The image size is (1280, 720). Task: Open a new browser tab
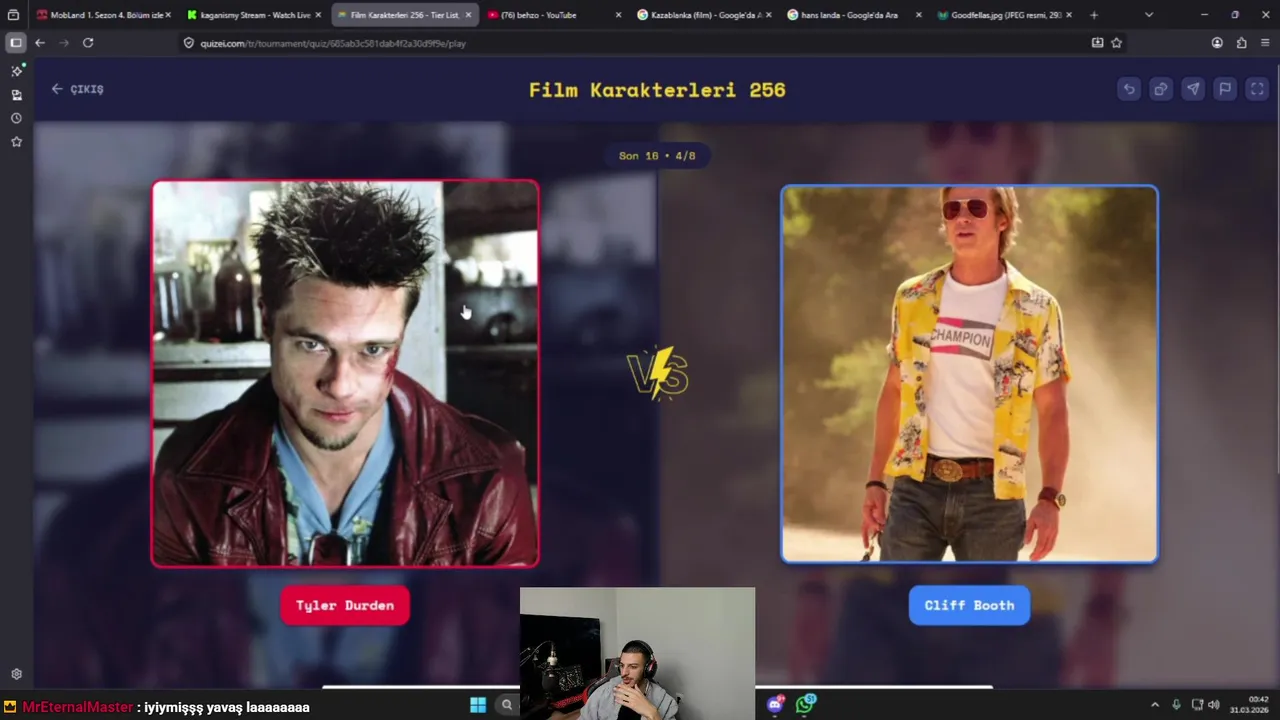coord(1093,15)
